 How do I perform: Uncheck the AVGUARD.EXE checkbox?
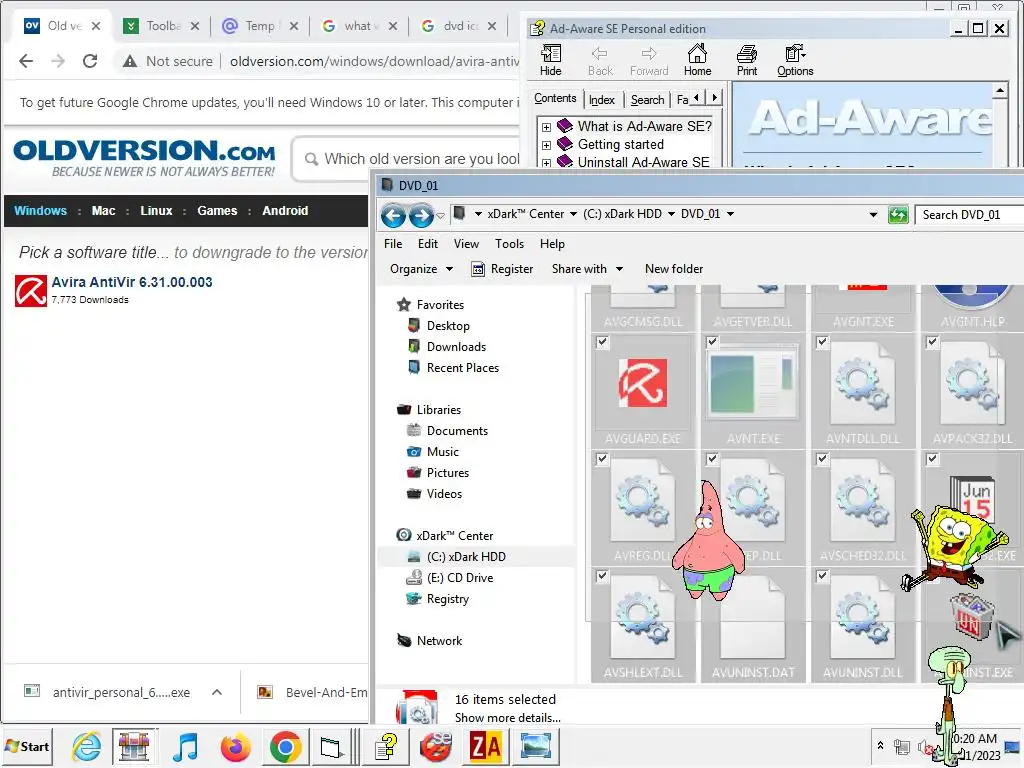point(602,342)
